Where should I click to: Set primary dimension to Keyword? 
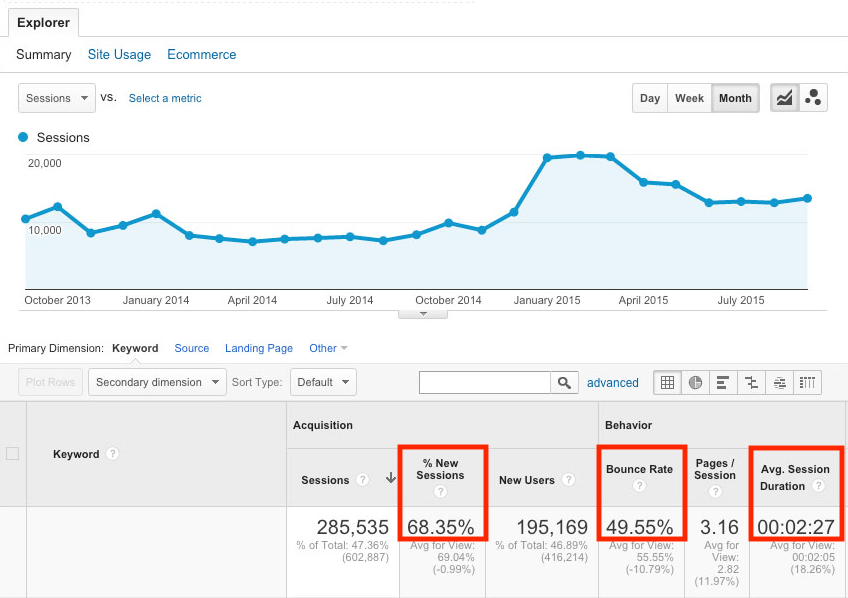click(135, 348)
